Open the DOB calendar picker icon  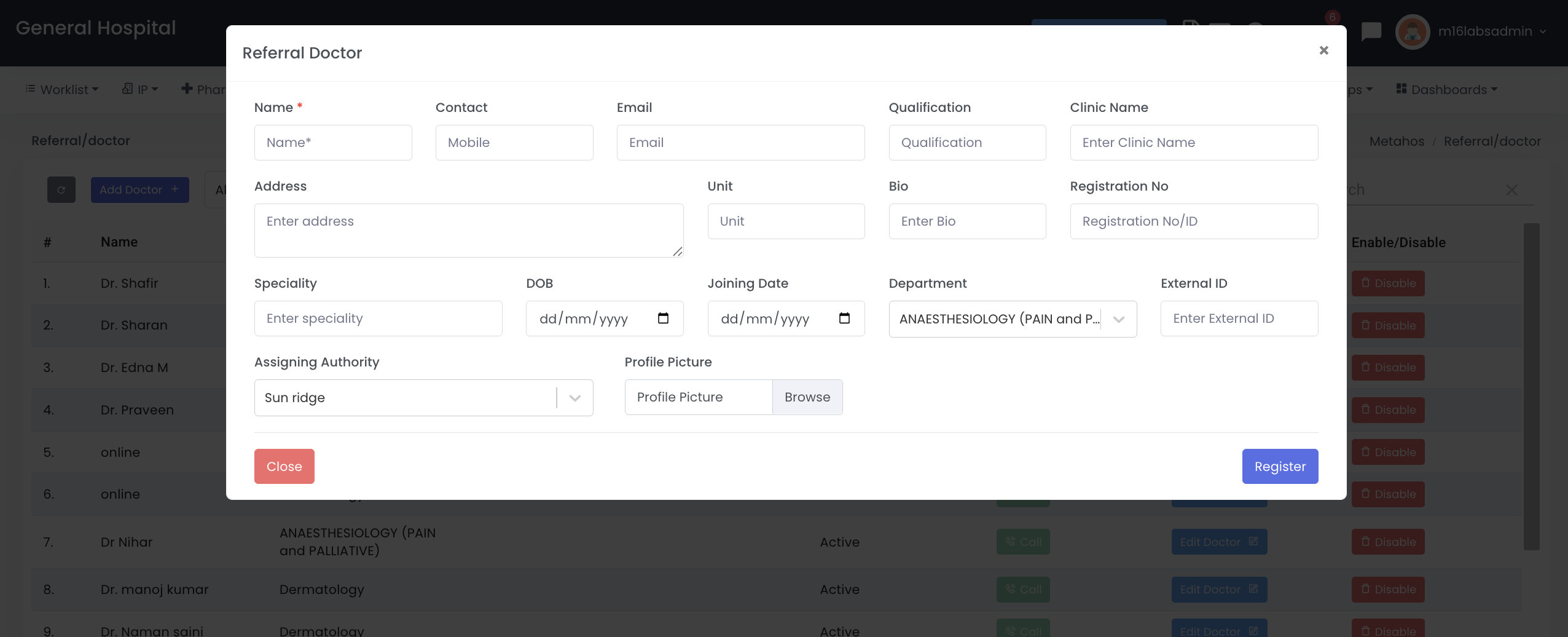tap(663, 318)
